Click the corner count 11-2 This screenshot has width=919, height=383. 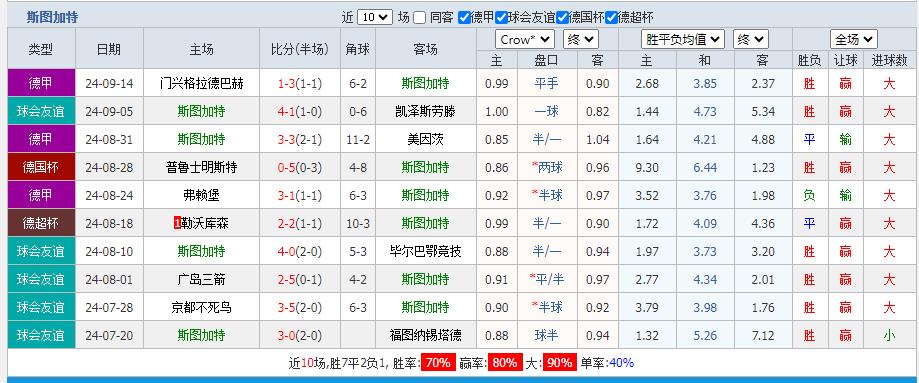(358, 140)
